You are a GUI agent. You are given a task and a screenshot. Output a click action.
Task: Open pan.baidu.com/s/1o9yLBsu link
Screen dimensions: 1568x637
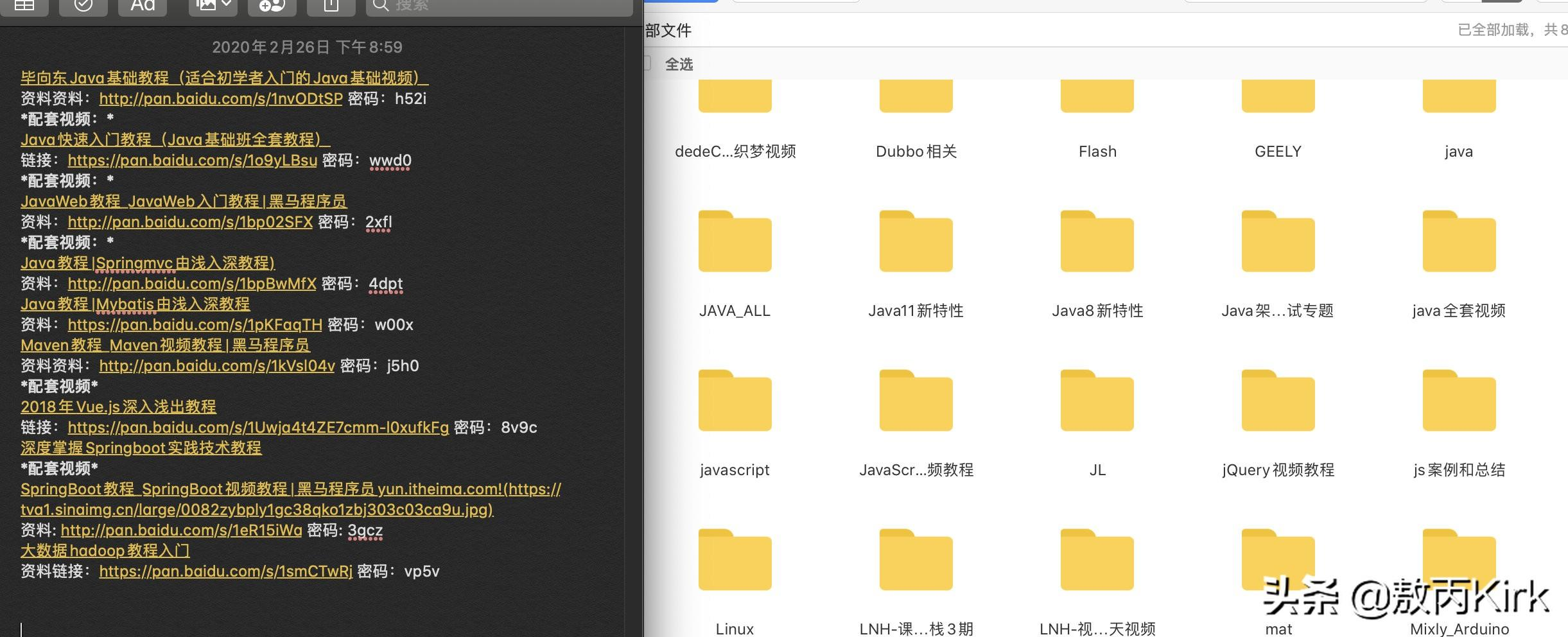[x=193, y=161]
